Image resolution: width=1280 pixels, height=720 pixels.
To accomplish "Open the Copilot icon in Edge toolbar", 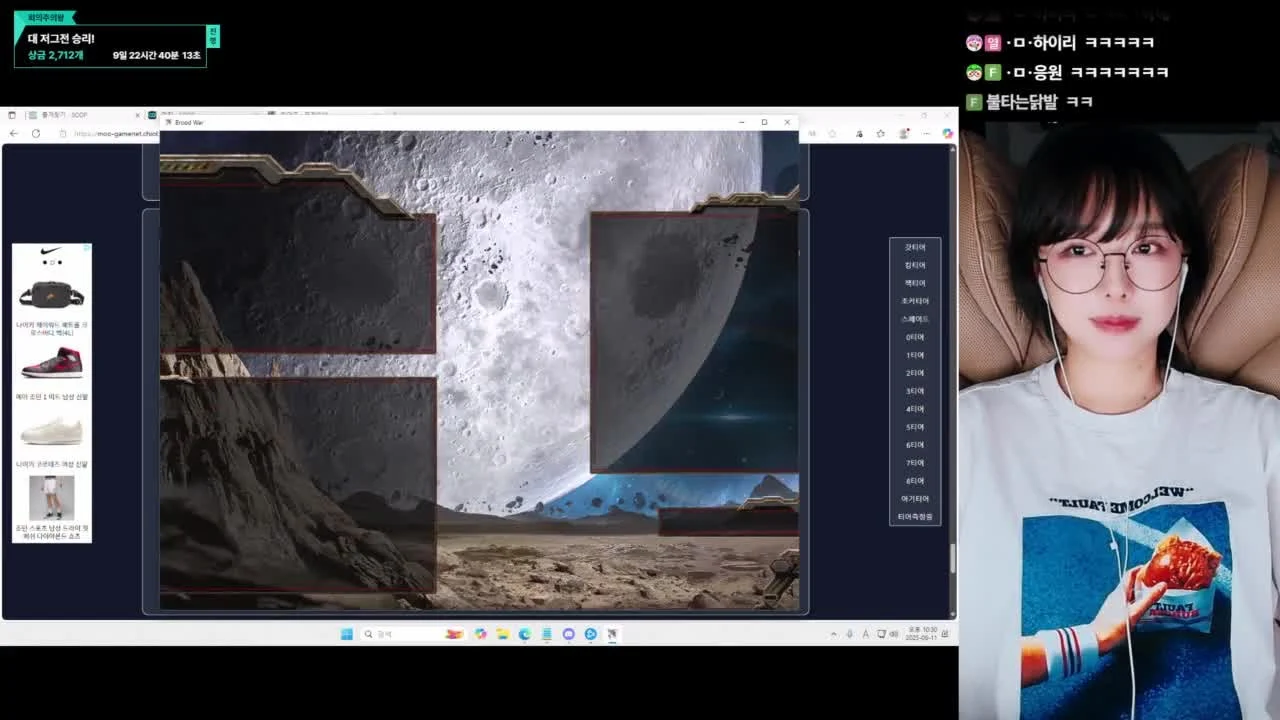I will [947, 133].
